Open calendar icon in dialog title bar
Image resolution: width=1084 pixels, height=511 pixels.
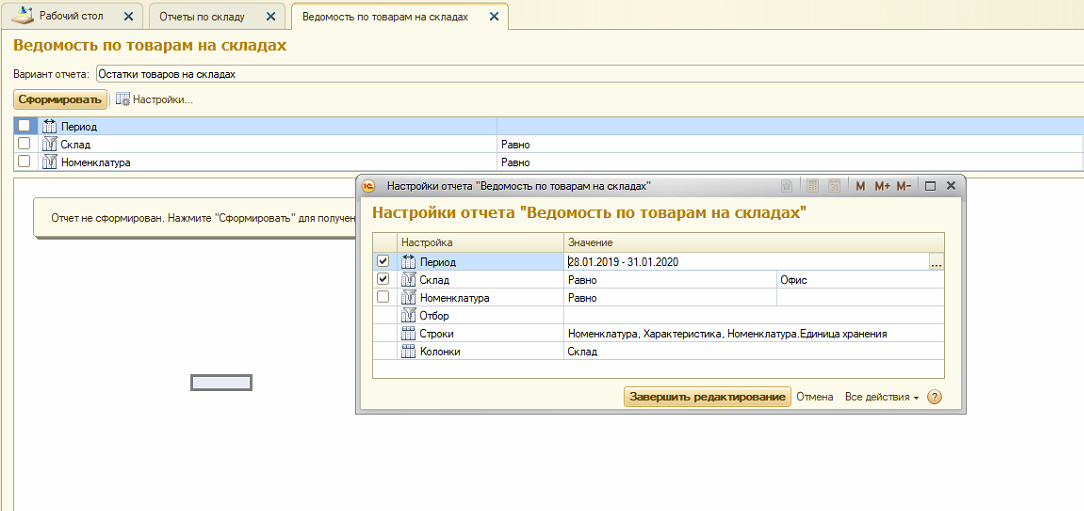tap(834, 186)
